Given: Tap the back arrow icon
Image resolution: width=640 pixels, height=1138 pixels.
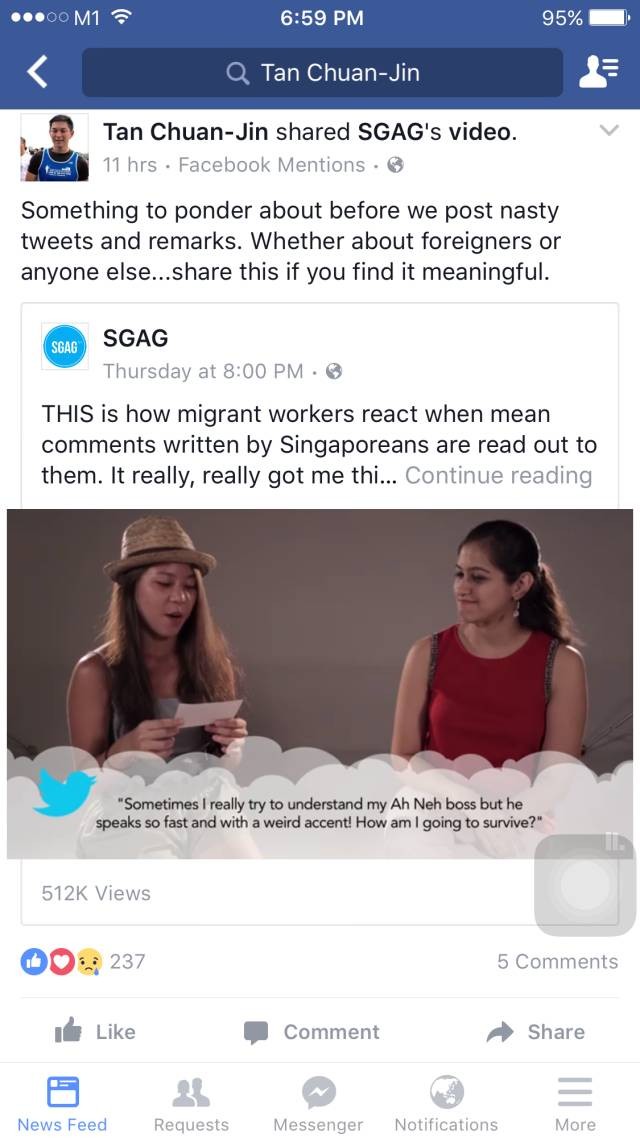Looking at the screenshot, I should 37,73.
